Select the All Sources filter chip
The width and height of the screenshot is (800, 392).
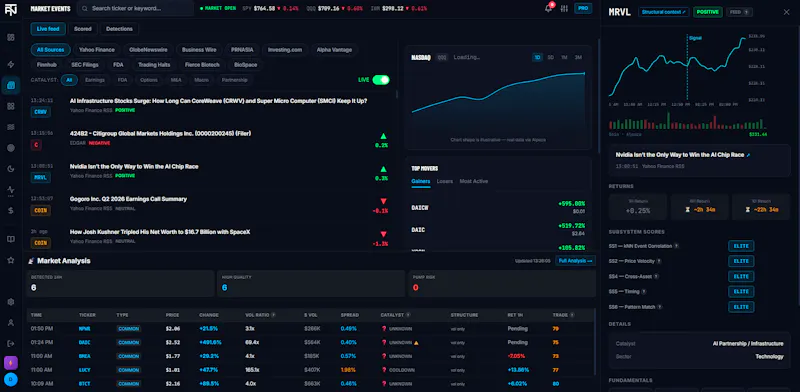pos(51,50)
